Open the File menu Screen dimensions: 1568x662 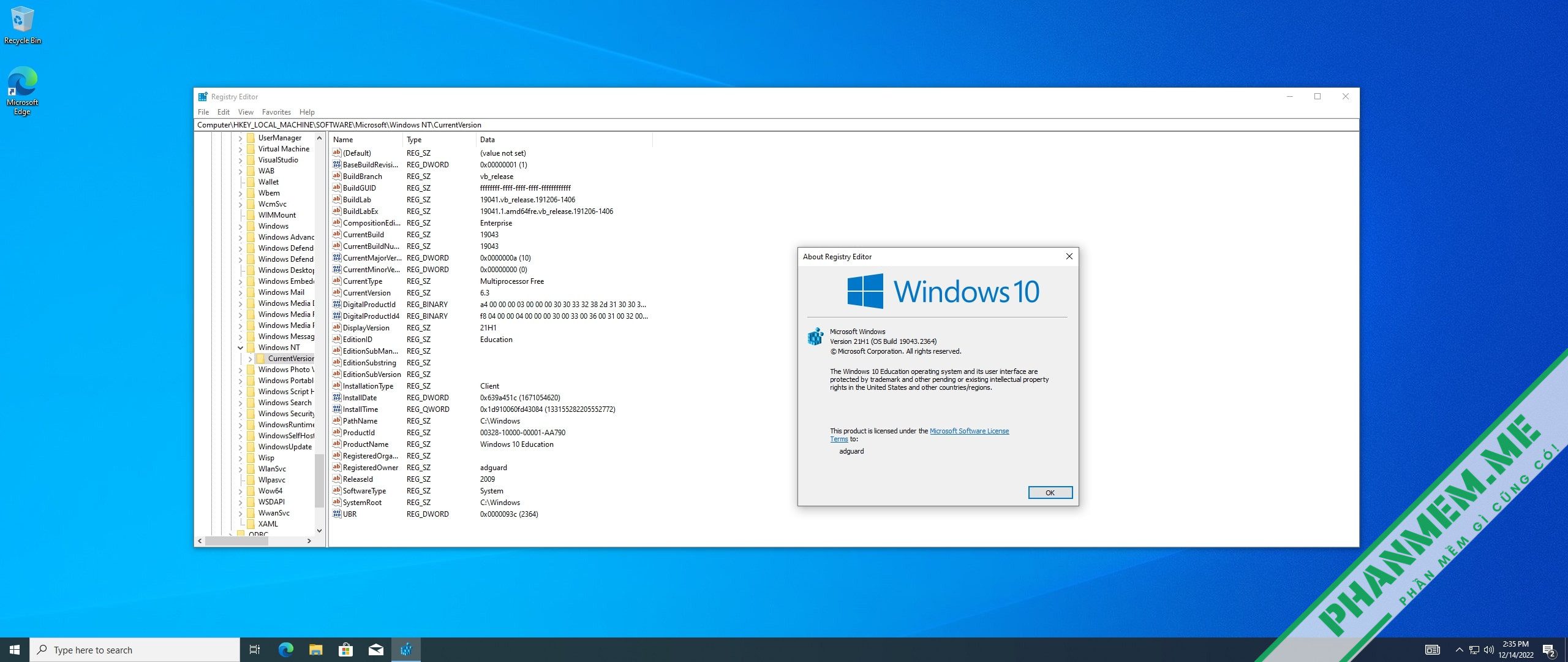[203, 112]
